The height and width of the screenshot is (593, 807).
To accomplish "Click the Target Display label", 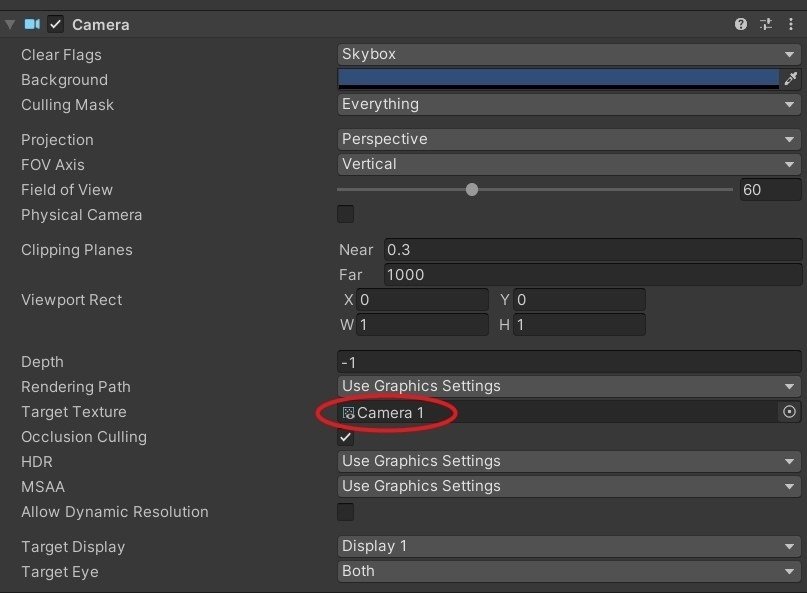I will coord(73,547).
